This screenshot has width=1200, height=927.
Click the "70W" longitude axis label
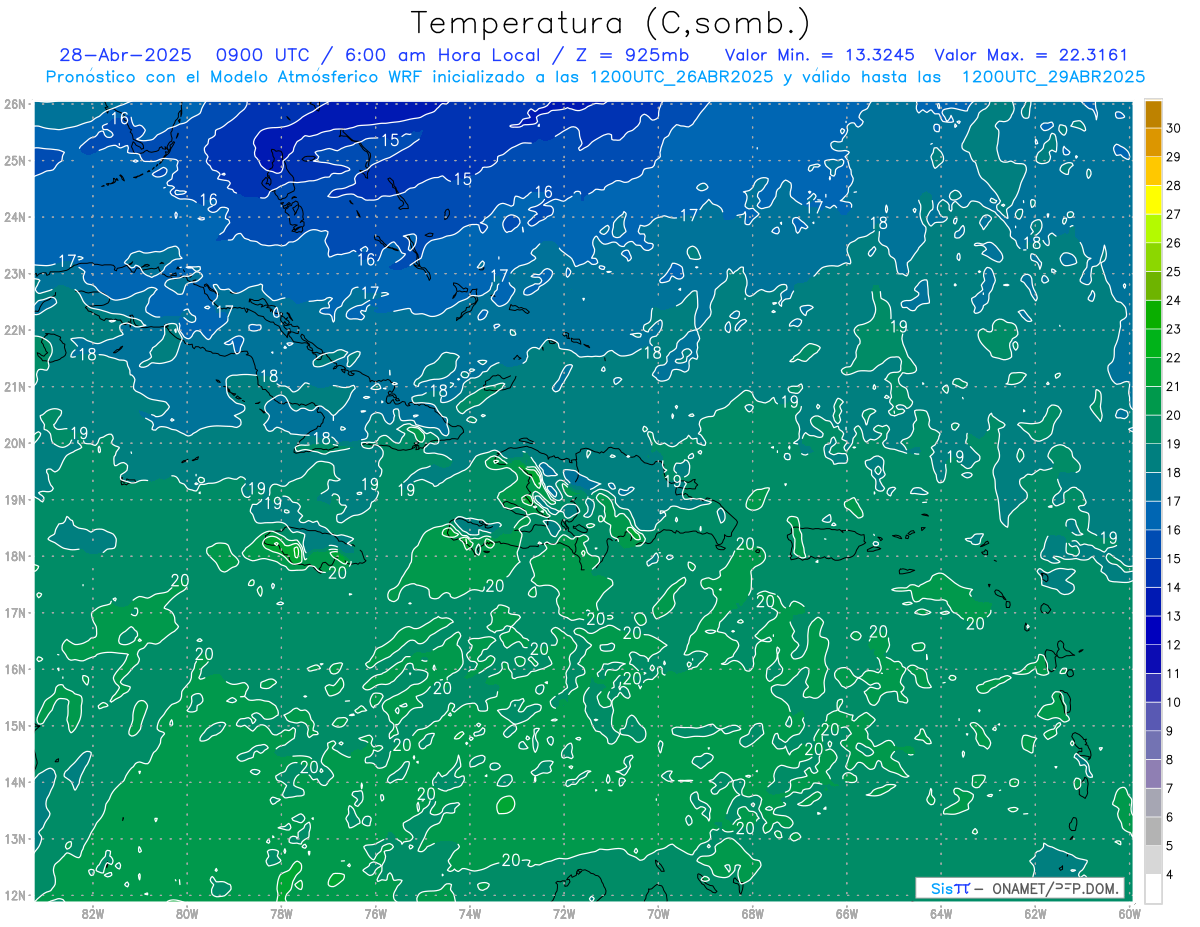tap(658, 913)
